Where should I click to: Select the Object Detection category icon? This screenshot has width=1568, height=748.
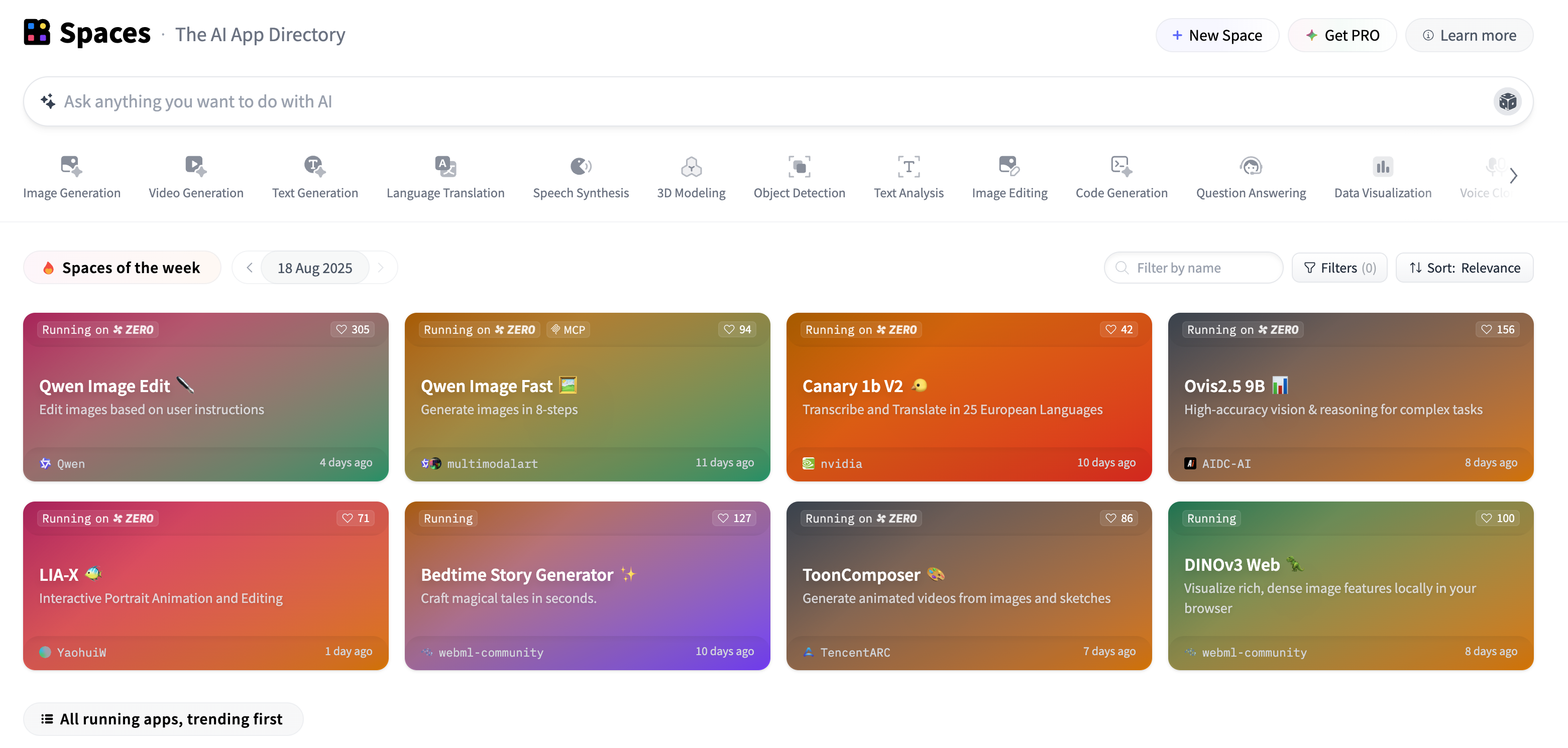click(x=799, y=166)
